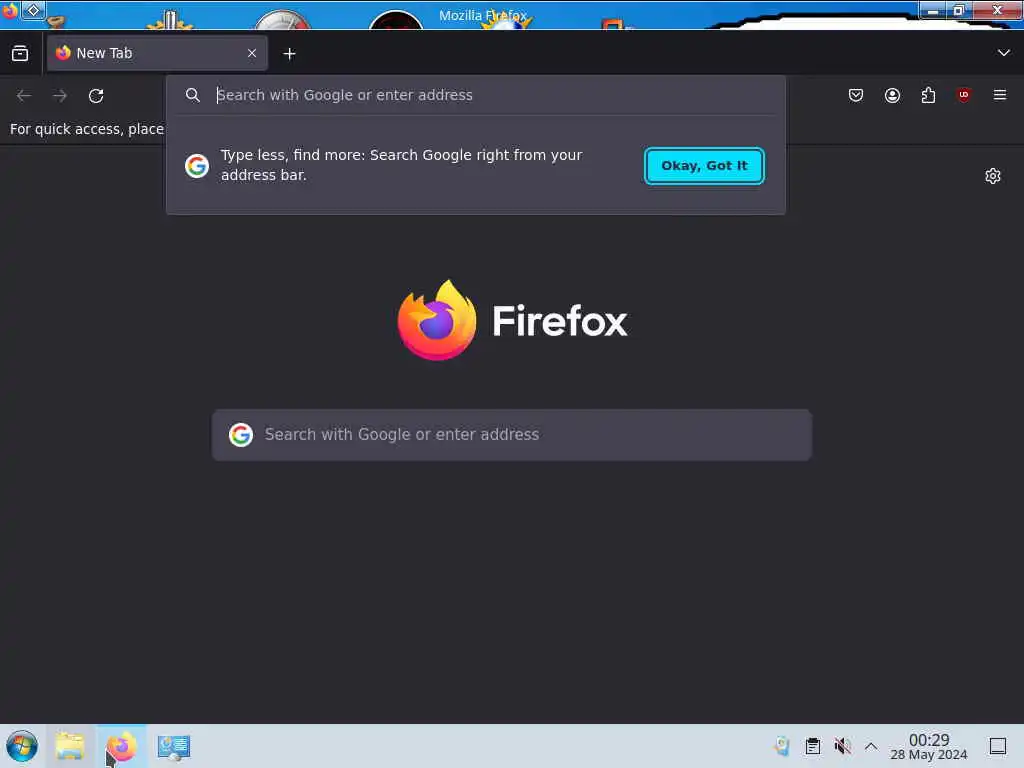Image resolution: width=1024 pixels, height=768 pixels.
Task: Open New Tab personalize gear icon
Action: (993, 176)
